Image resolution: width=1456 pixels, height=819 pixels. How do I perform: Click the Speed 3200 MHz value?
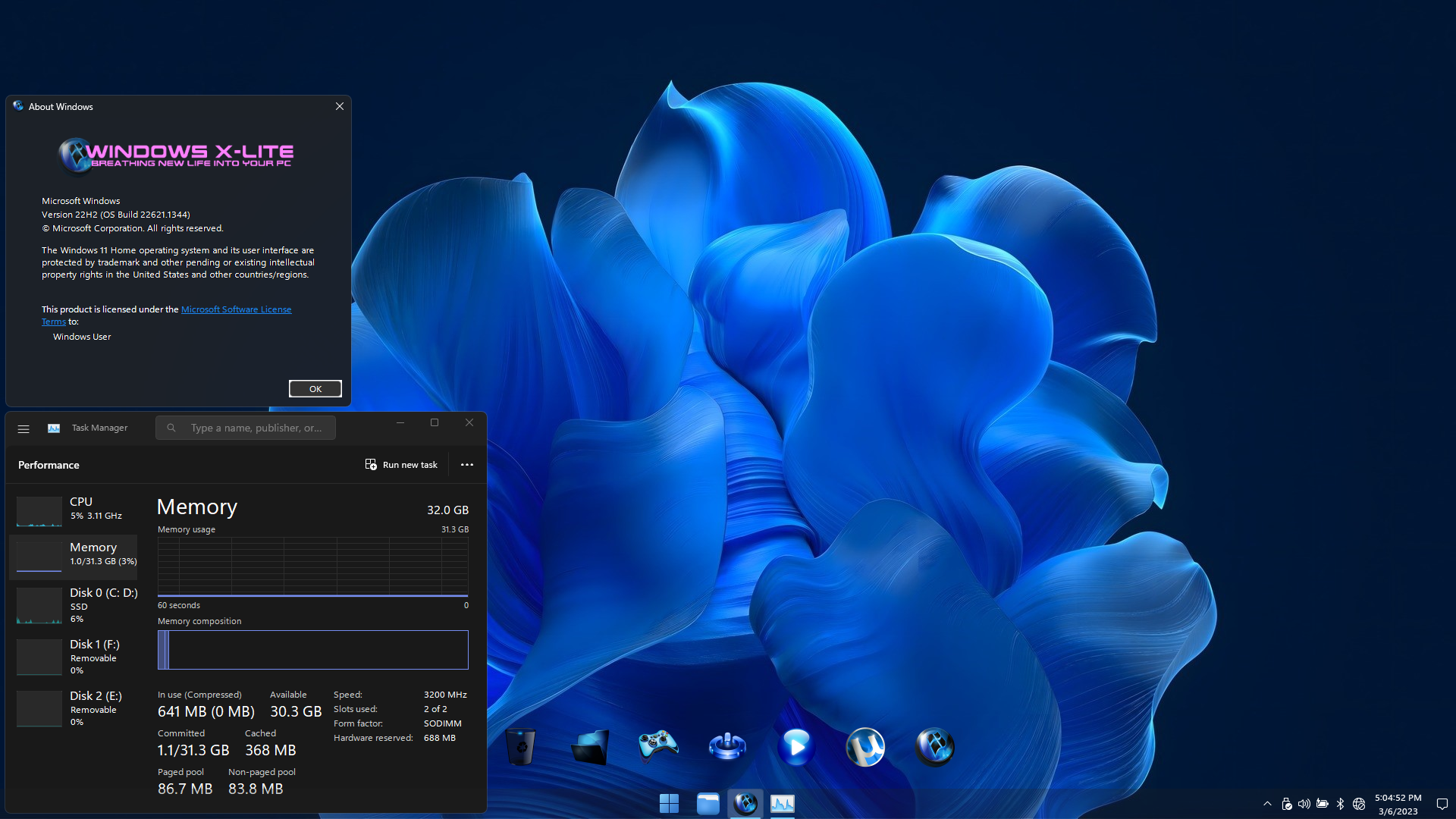click(445, 695)
